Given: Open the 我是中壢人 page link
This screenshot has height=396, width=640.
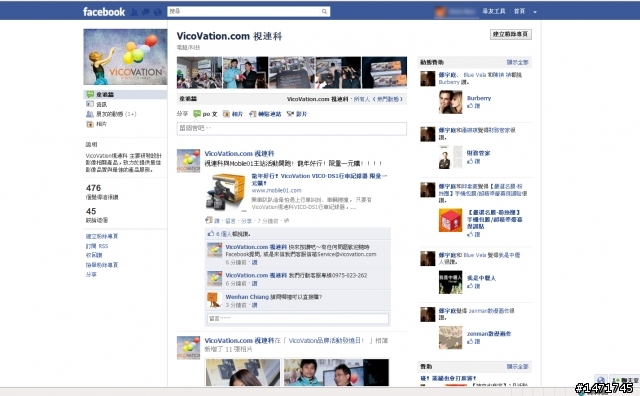Looking at the screenshot, I should pos(481,278).
